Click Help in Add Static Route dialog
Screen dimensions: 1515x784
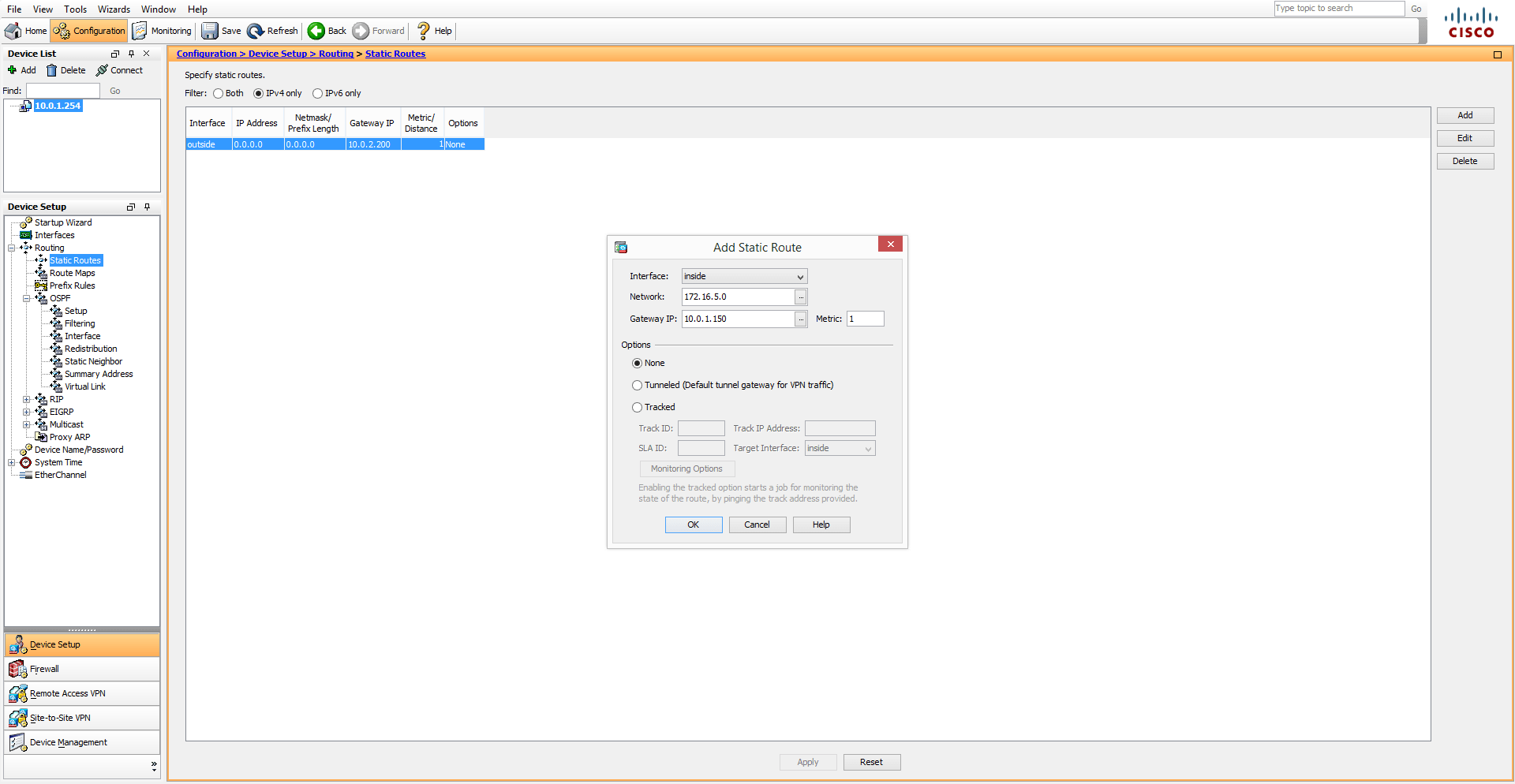(821, 525)
